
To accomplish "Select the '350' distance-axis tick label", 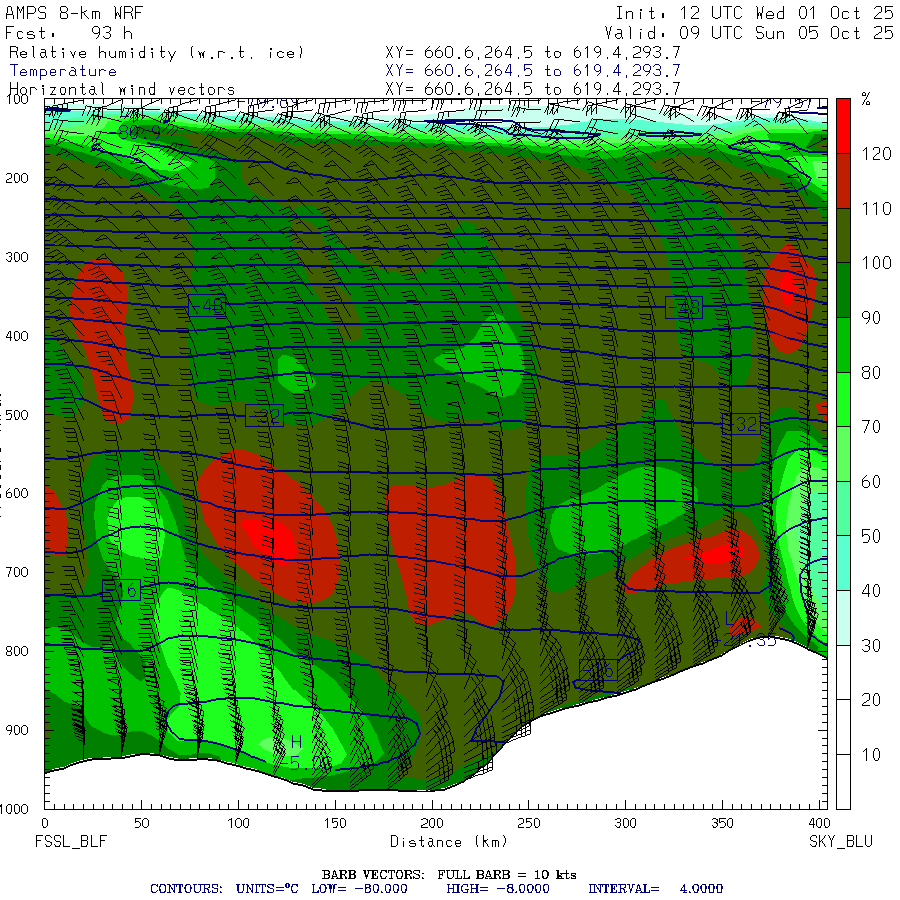I will [721, 823].
